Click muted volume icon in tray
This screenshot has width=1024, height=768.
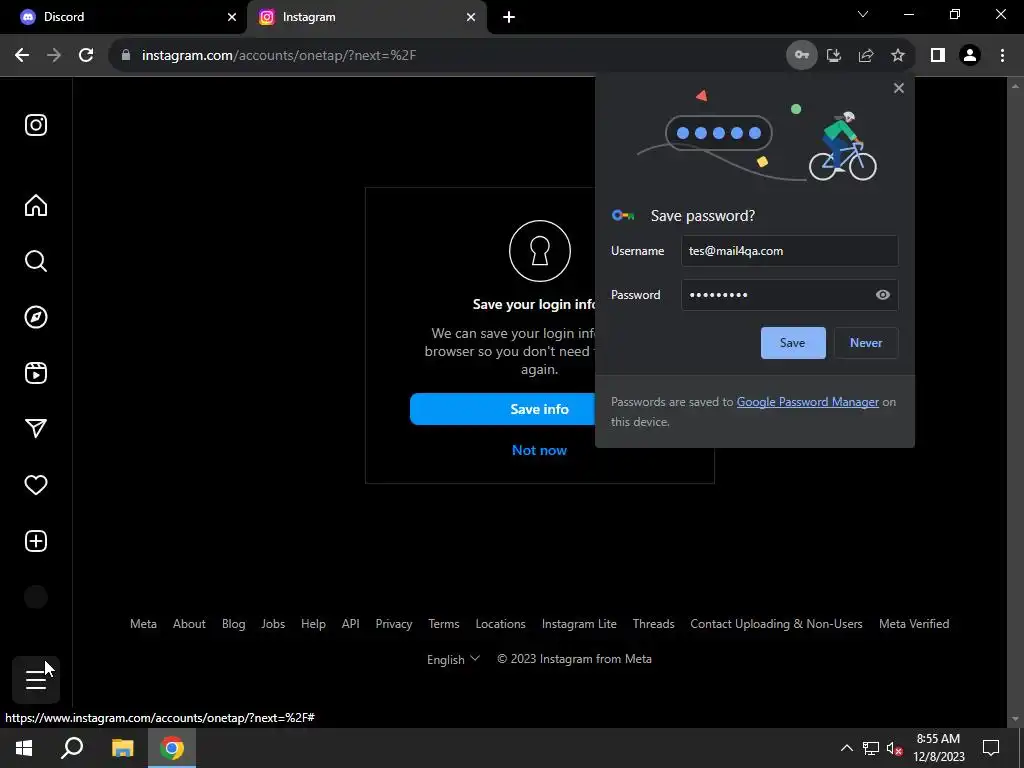(x=895, y=748)
